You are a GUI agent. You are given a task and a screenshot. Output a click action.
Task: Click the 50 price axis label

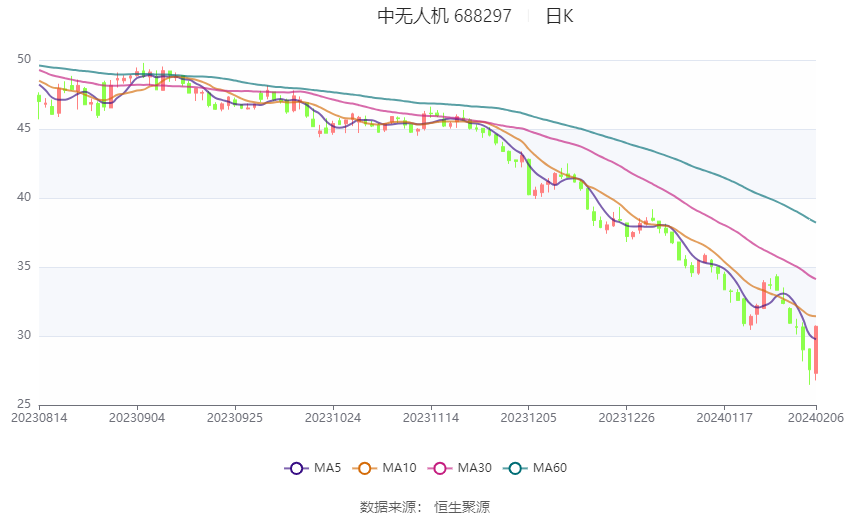[24, 60]
